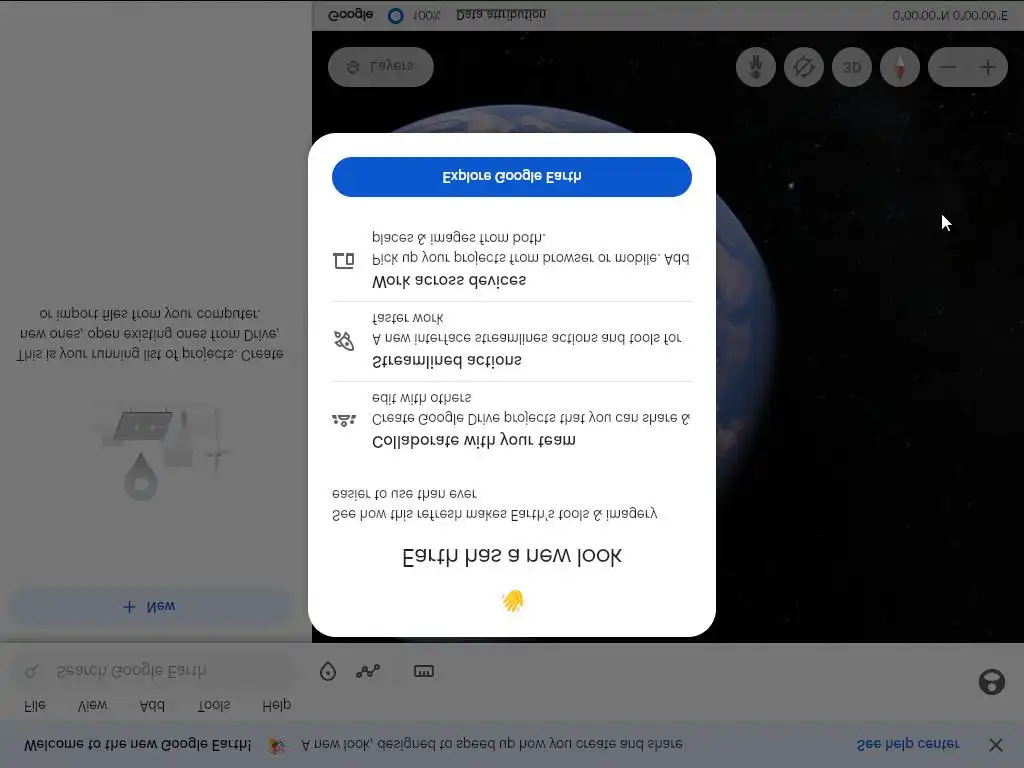Toggle the rotation lock icon next to 3D

(803, 67)
